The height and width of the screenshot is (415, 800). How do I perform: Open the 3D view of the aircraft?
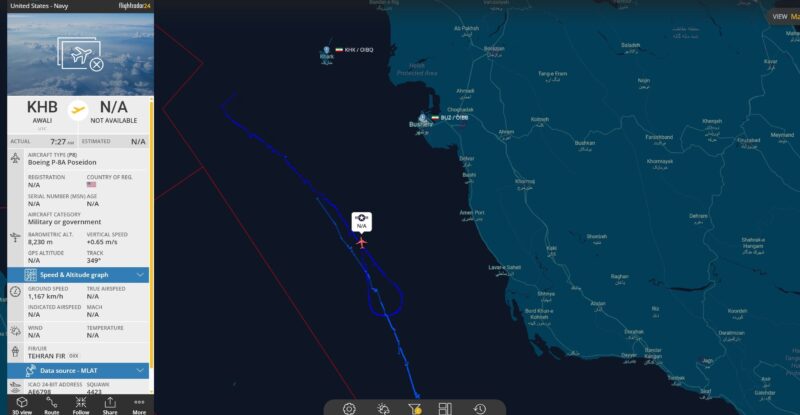click(22, 405)
